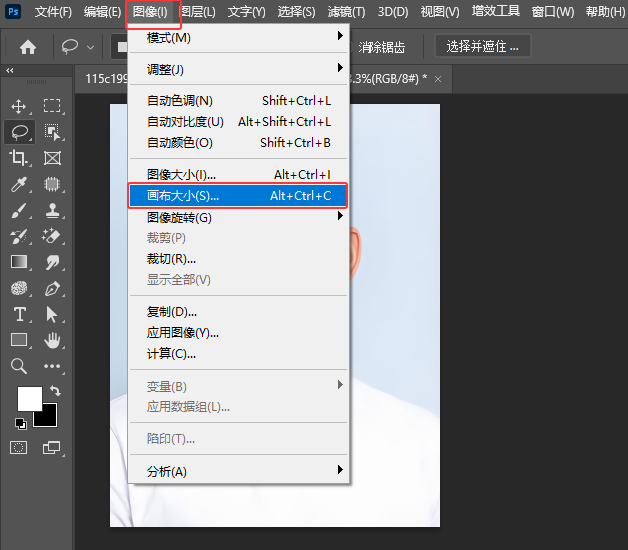Expand the 模式(M) submenu
This screenshot has width=628, height=550.
239,38
